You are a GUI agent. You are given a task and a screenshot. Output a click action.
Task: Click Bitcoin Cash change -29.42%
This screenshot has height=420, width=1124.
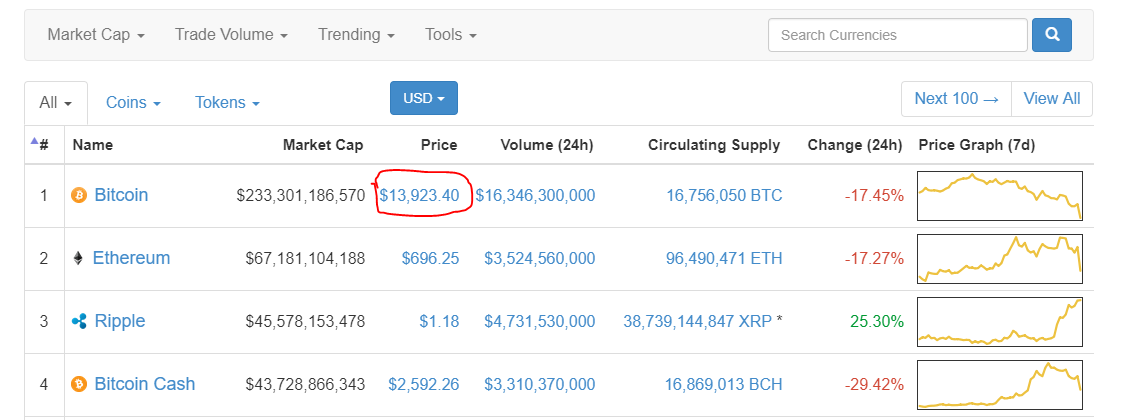click(x=875, y=384)
